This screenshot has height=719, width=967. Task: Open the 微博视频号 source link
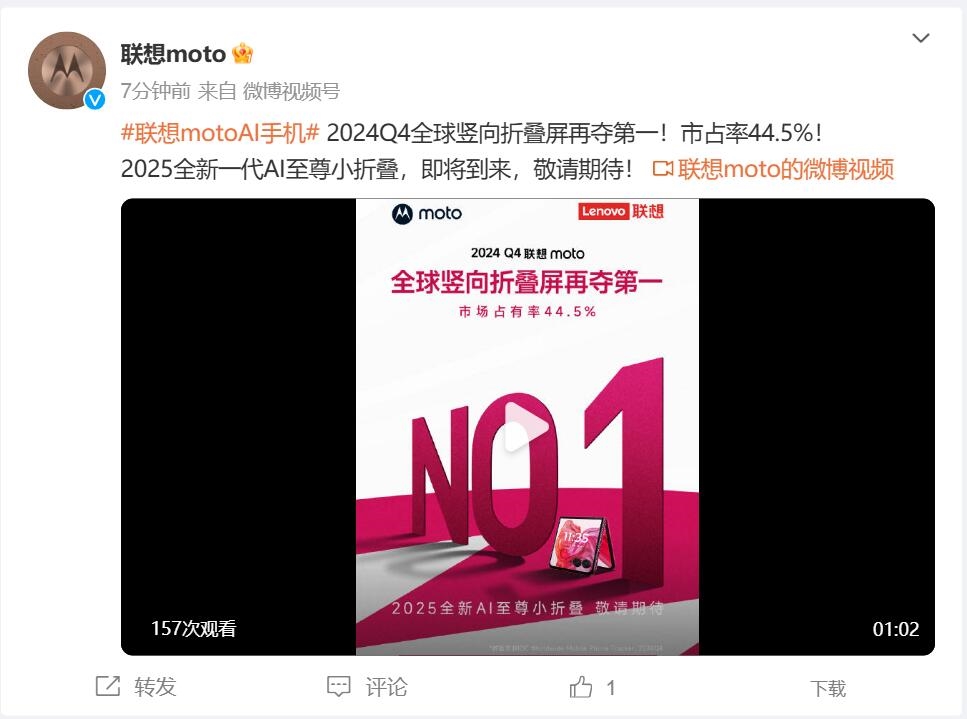291,91
